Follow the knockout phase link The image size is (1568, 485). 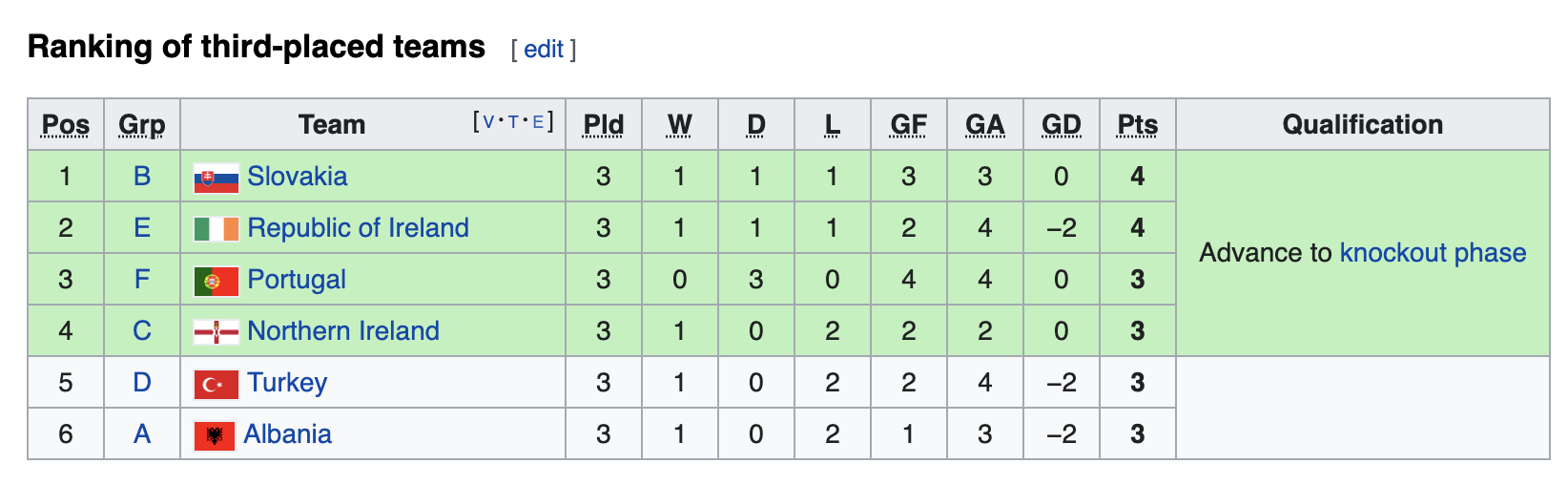tap(1433, 253)
